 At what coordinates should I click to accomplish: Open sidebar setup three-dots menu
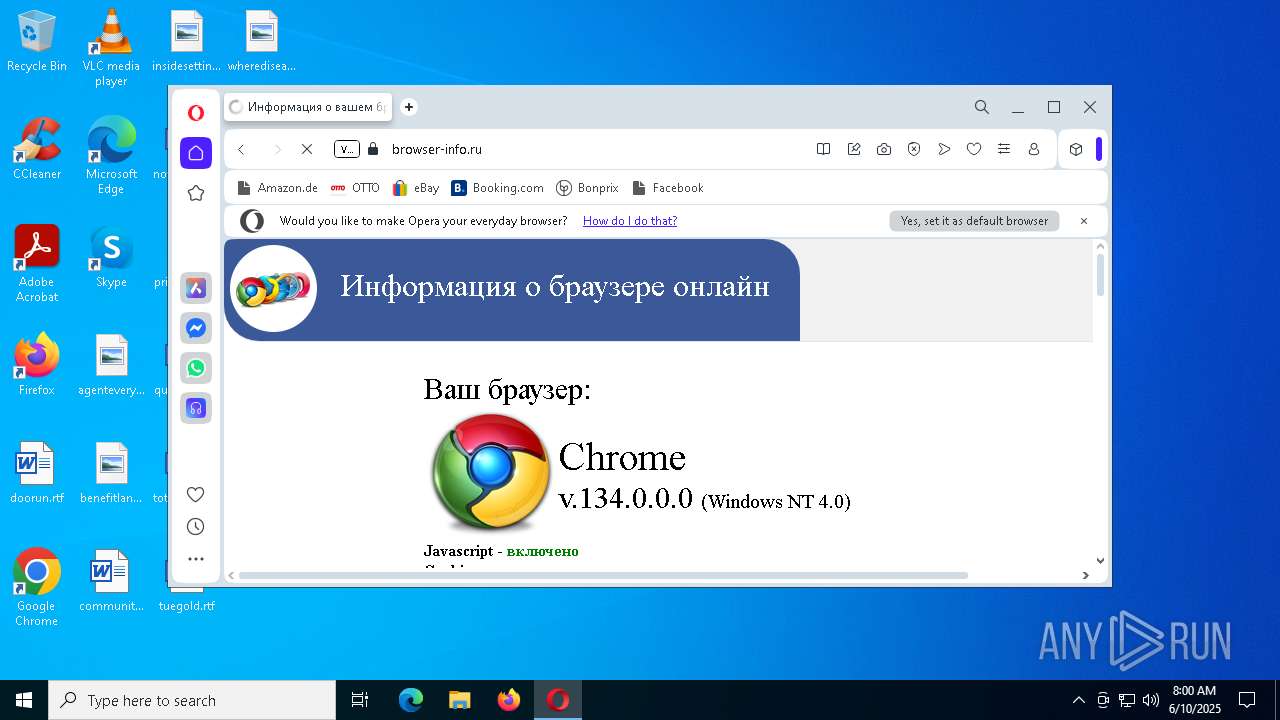pos(196,559)
